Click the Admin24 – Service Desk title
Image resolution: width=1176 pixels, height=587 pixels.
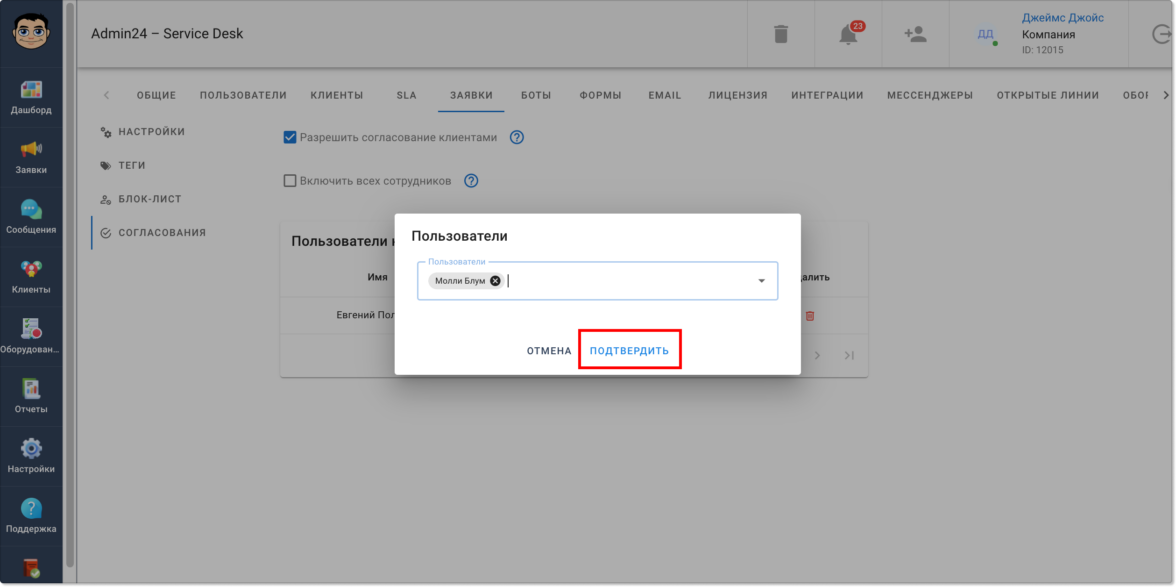pos(167,34)
